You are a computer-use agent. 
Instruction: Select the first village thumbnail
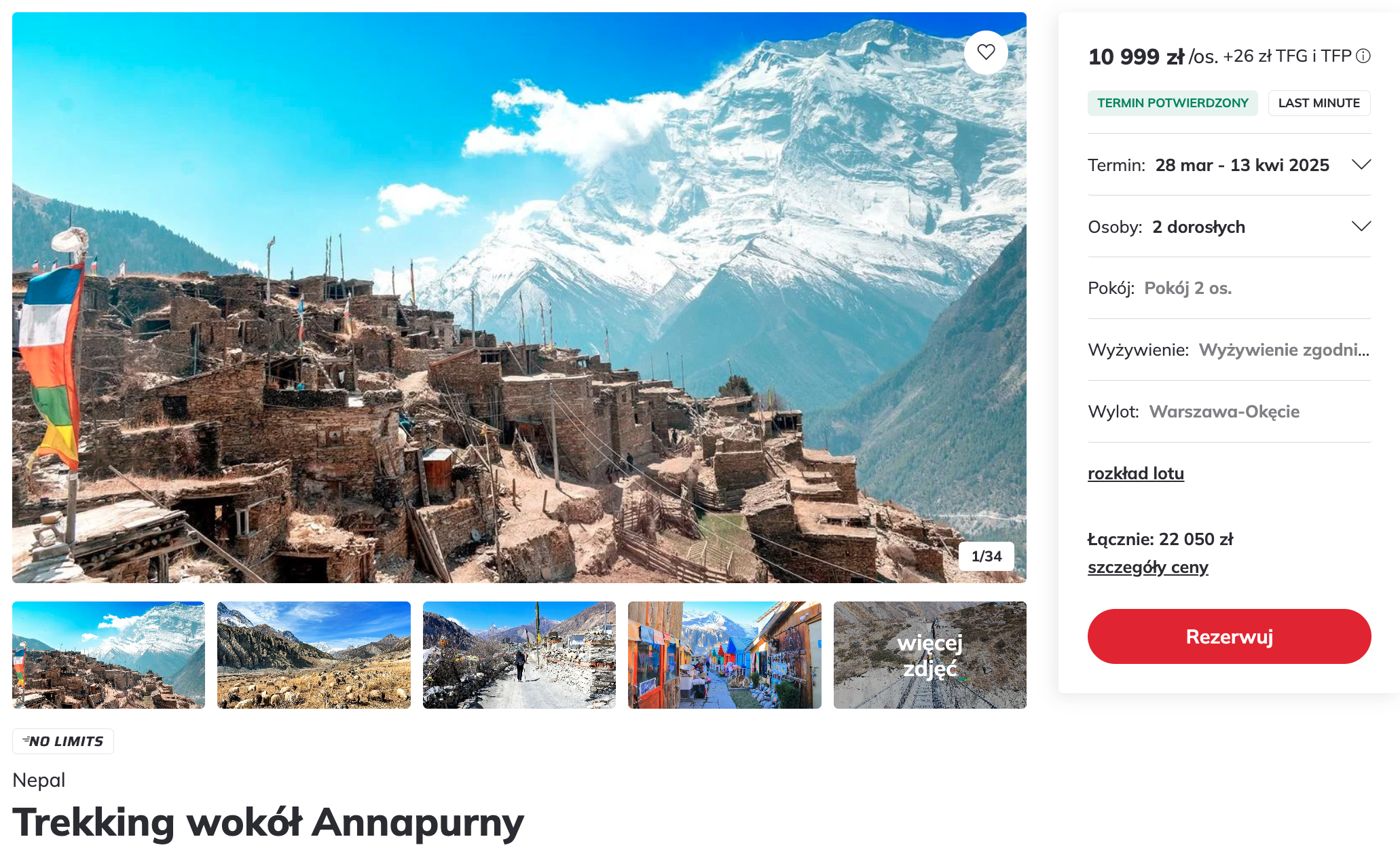109,655
